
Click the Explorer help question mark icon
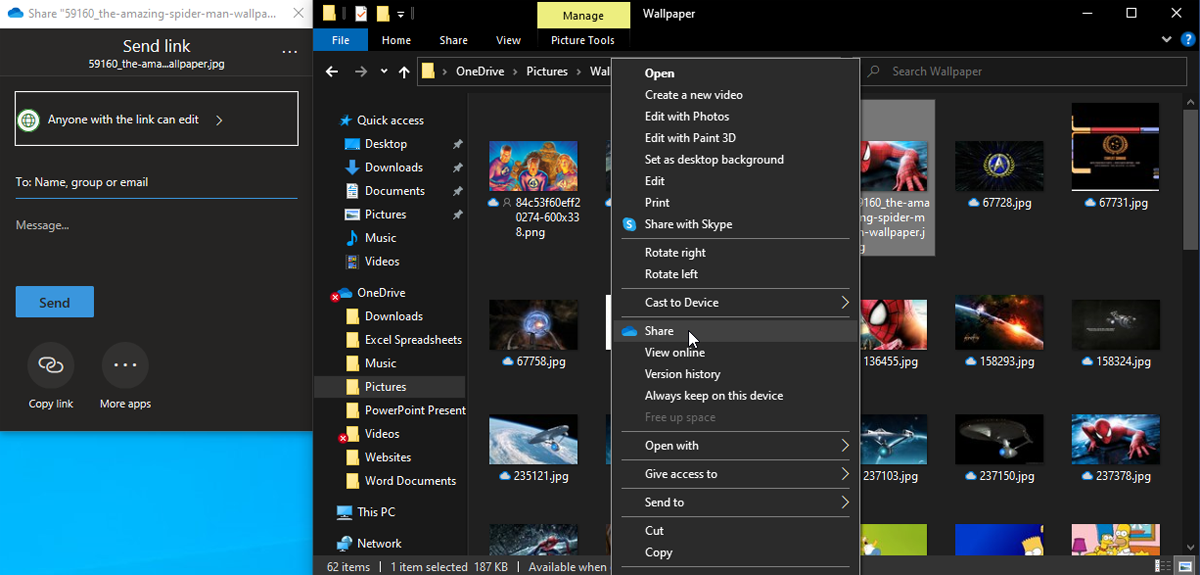[x=1187, y=40]
